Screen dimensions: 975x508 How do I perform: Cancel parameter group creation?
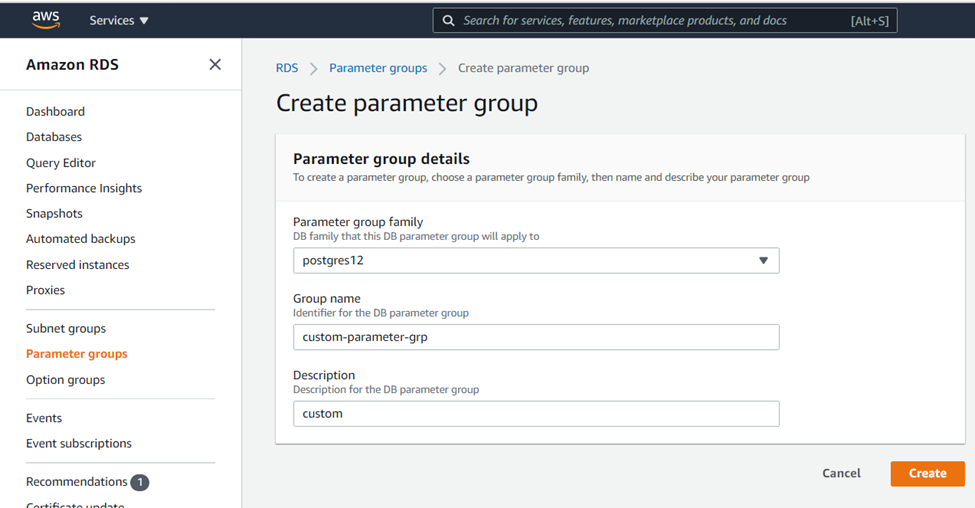pyautogui.click(x=841, y=473)
